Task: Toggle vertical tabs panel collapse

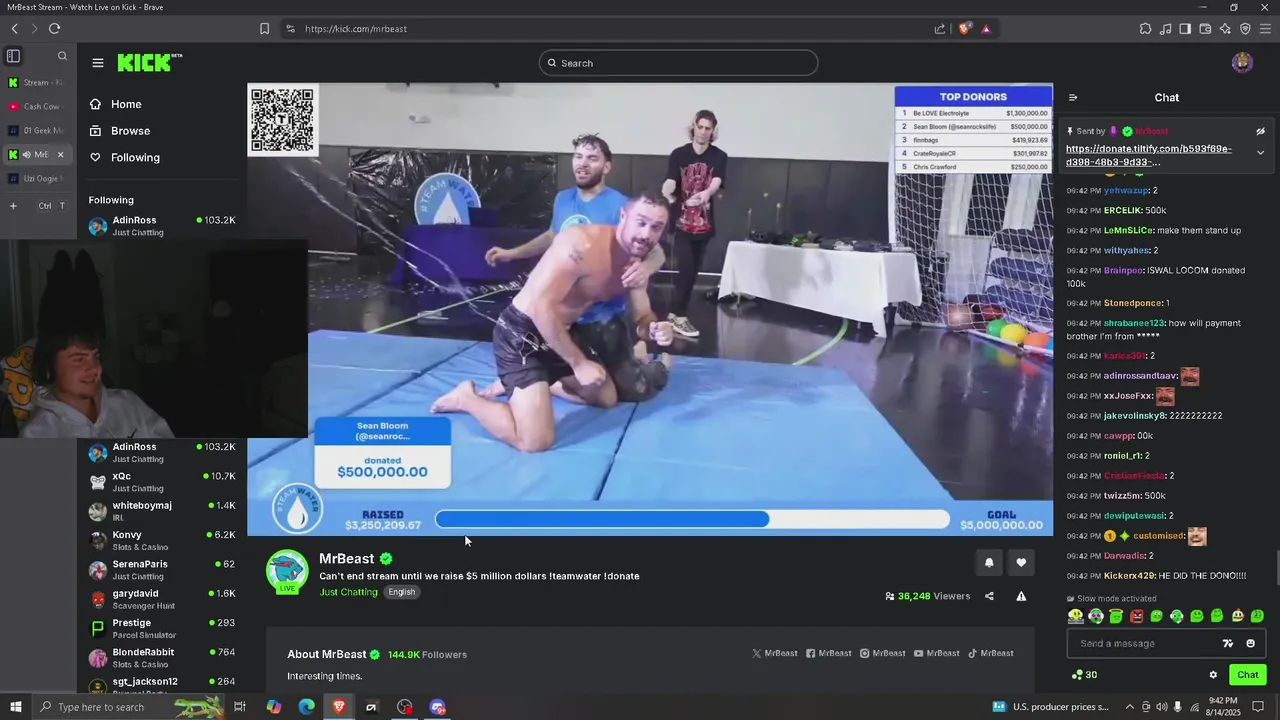Action: (13, 56)
